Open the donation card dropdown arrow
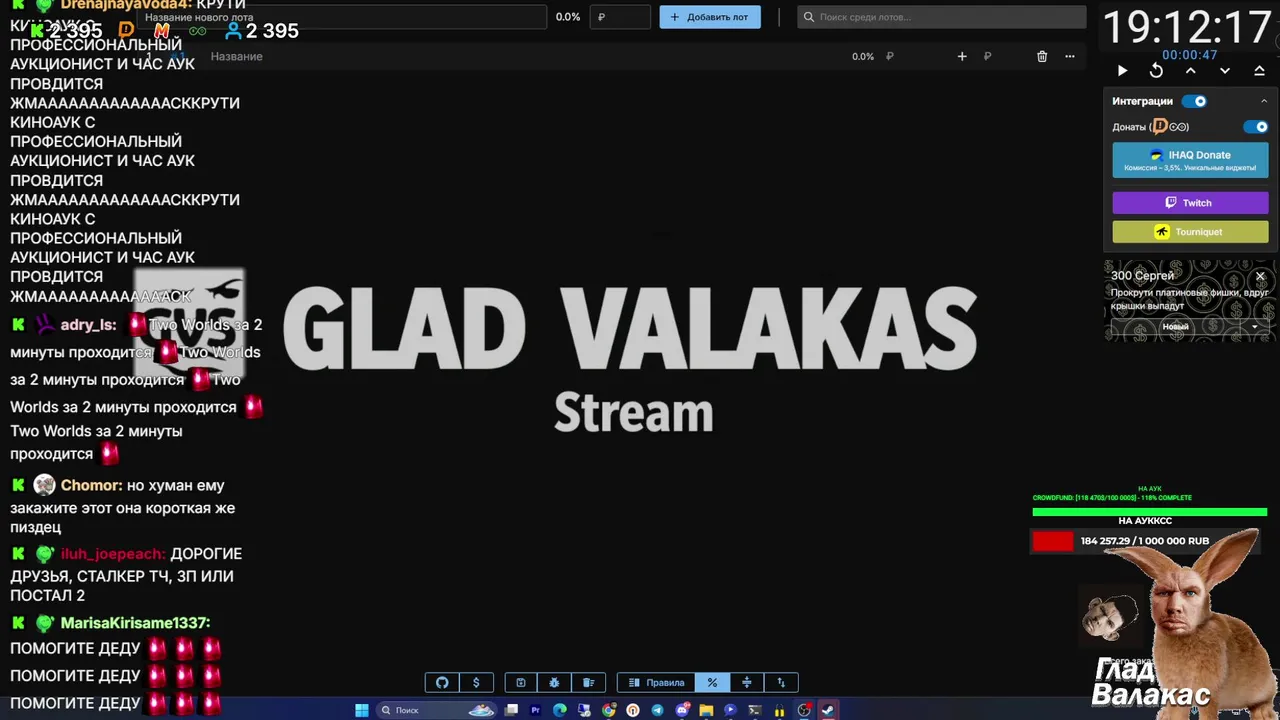The width and height of the screenshot is (1280, 720). tap(1254, 327)
